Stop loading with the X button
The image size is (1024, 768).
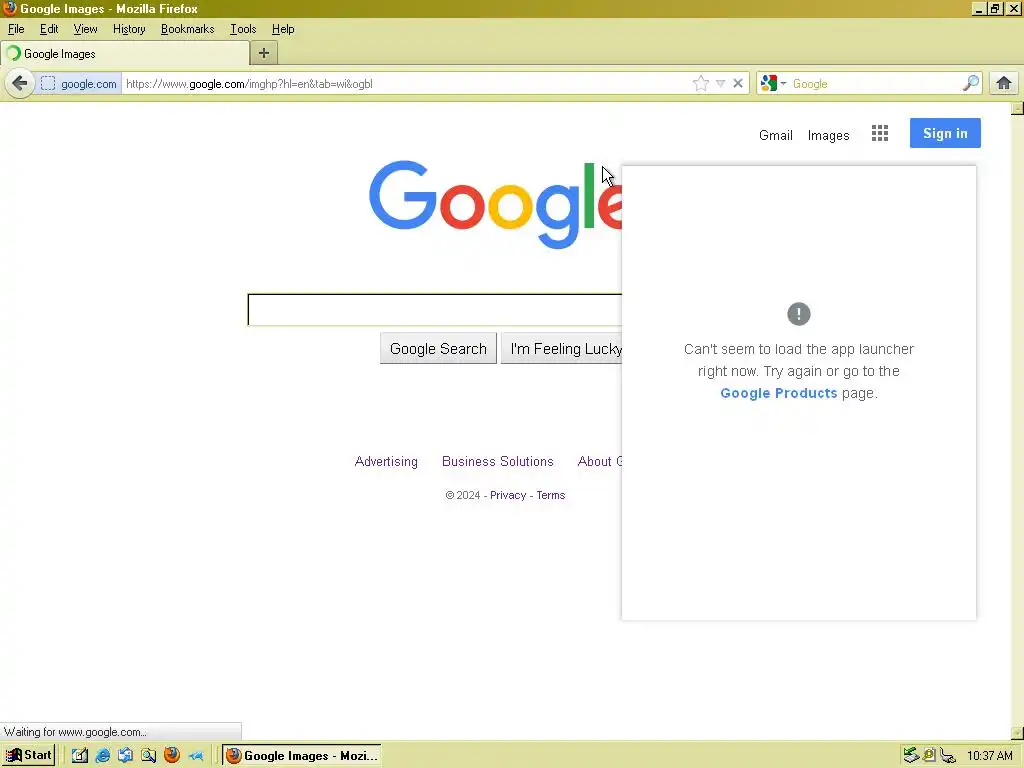click(x=738, y=84)
